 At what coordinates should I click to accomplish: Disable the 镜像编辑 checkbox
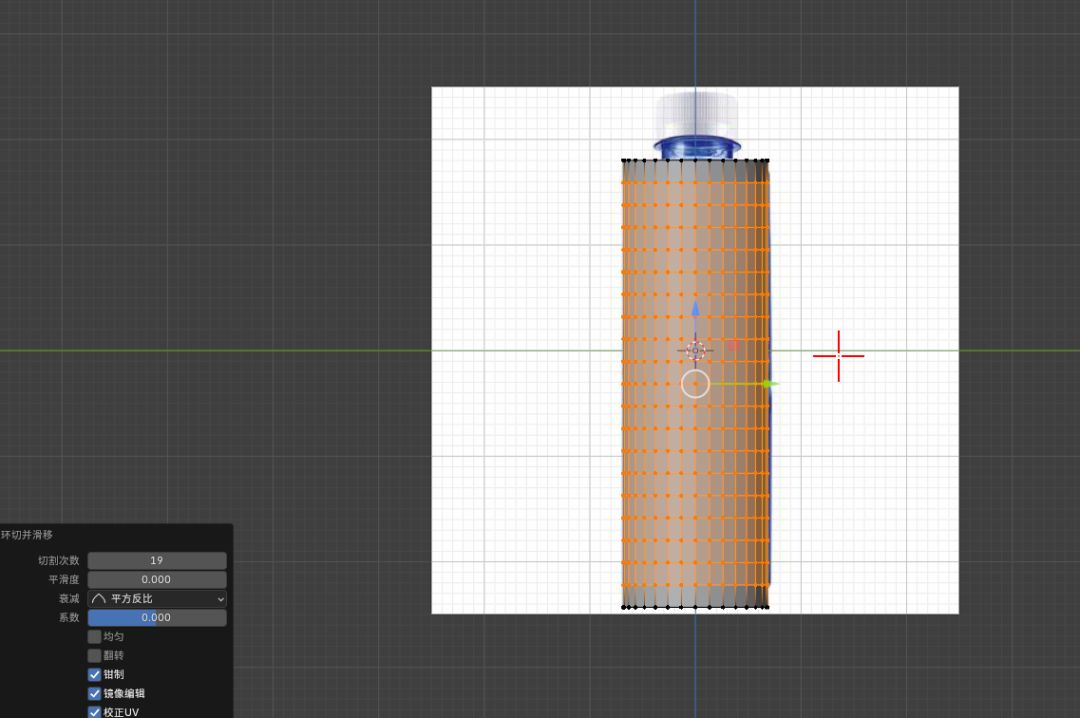pos(95,694)
